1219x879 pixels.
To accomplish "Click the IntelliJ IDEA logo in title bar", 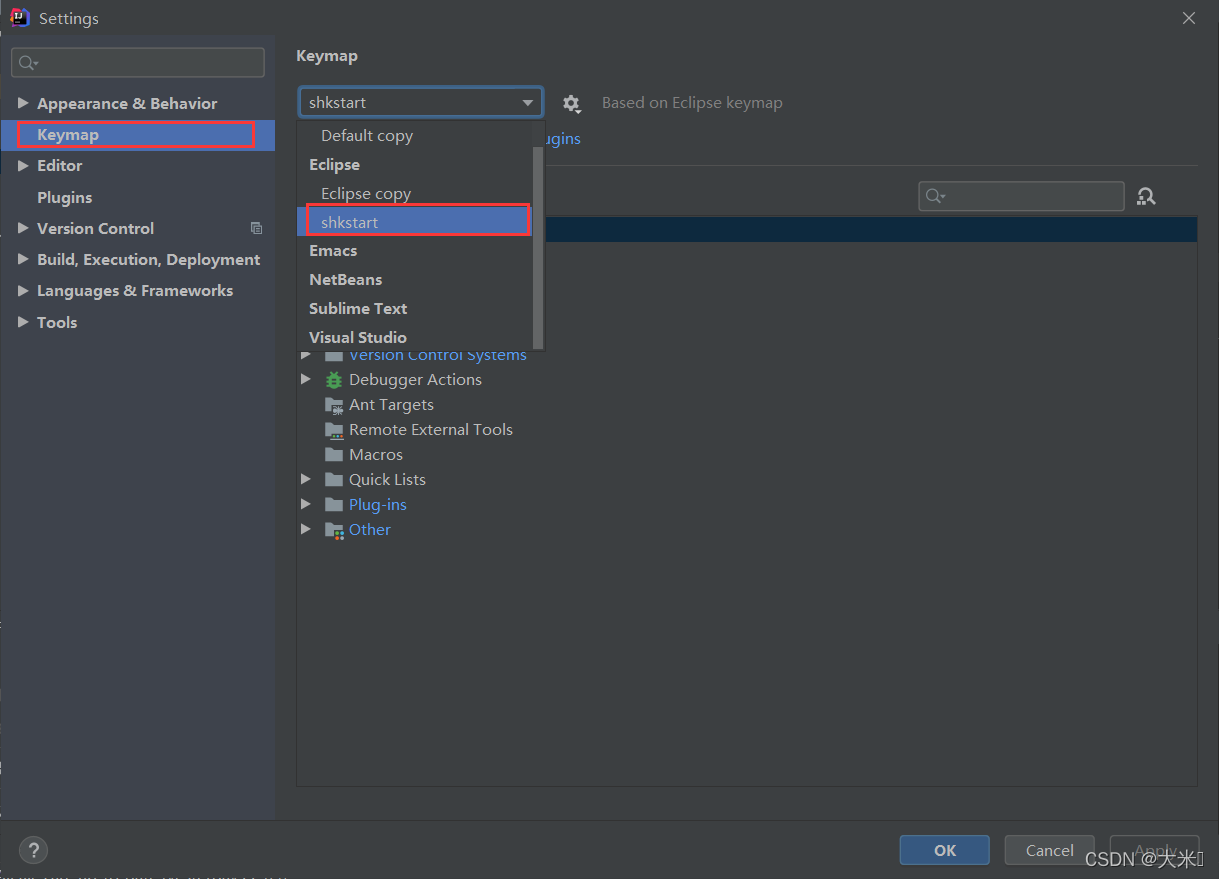I will (x=19, y=18).
